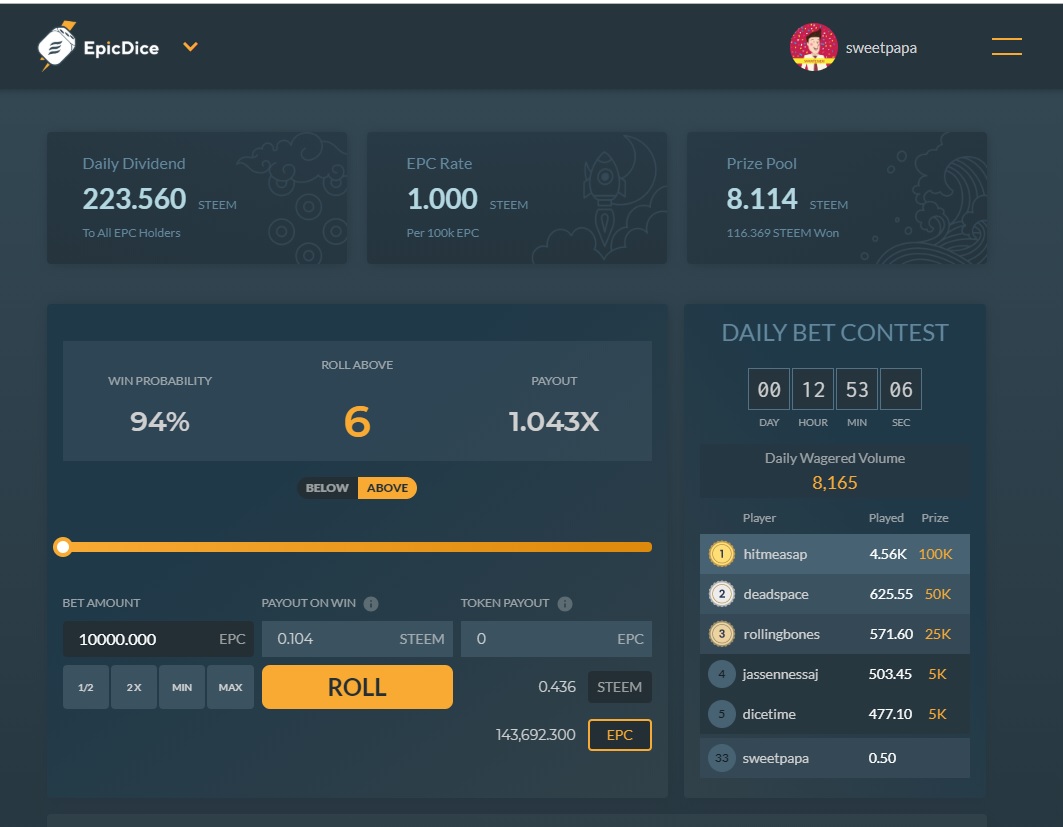The height and width of the screenshot is (827, 1063).
Task: Click the Payout On Win info icon
Action: click(371, 603)
